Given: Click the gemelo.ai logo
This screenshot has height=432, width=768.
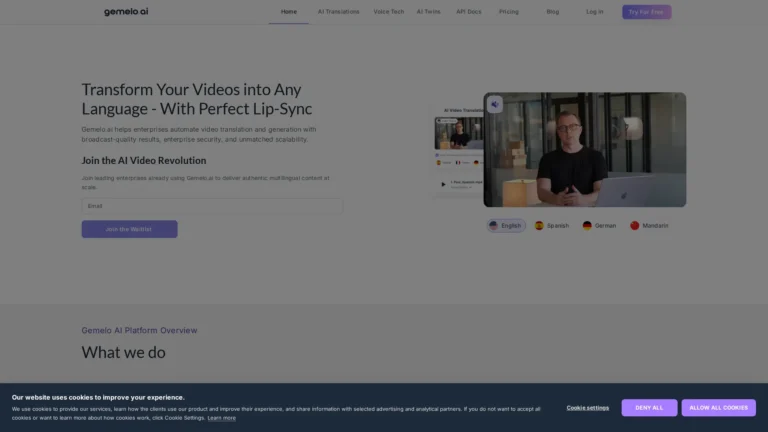Looking at the screenshot, I should pyautogui.click(x=126, y=12).
